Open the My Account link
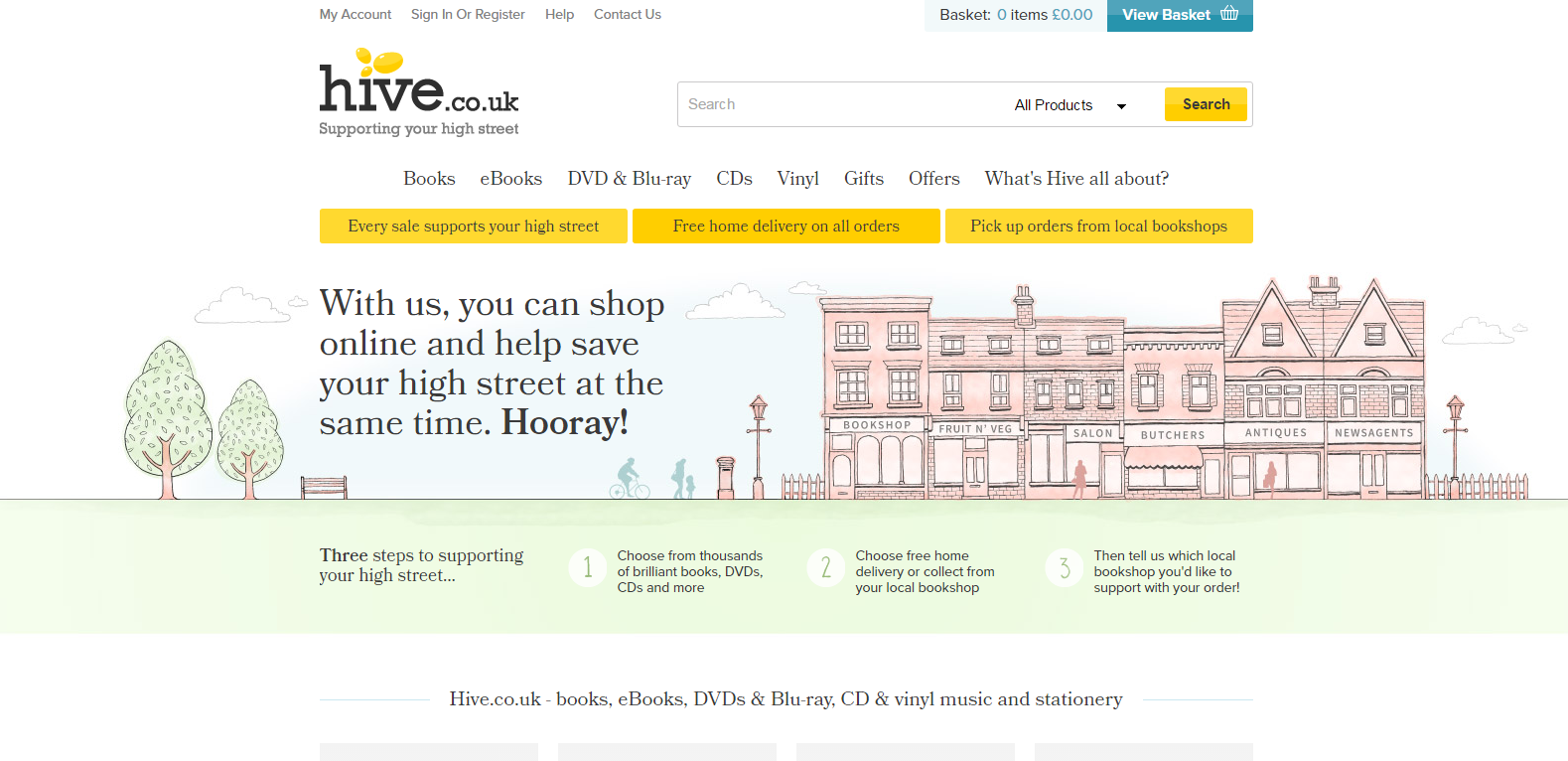Image resolution: width=1568 pixels, height=761 pixels. tap(356, 15)
